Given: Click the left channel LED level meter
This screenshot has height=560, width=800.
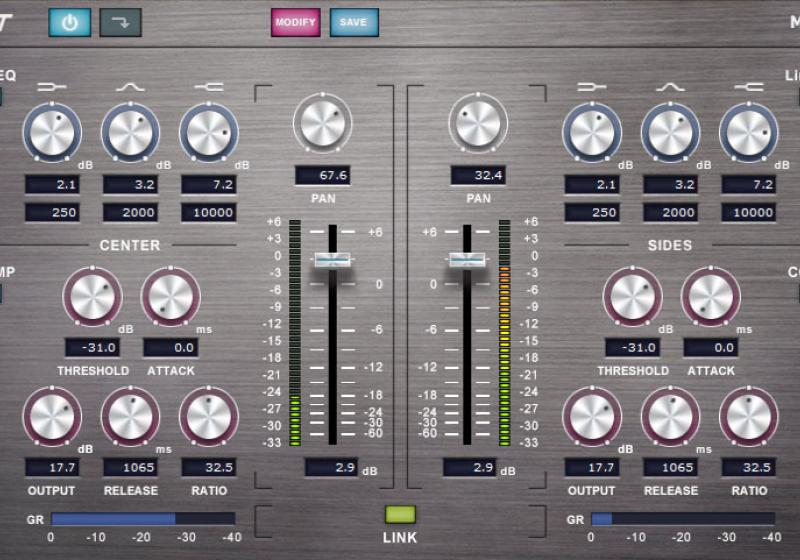Looking at the screenshot, I should 295,333.
